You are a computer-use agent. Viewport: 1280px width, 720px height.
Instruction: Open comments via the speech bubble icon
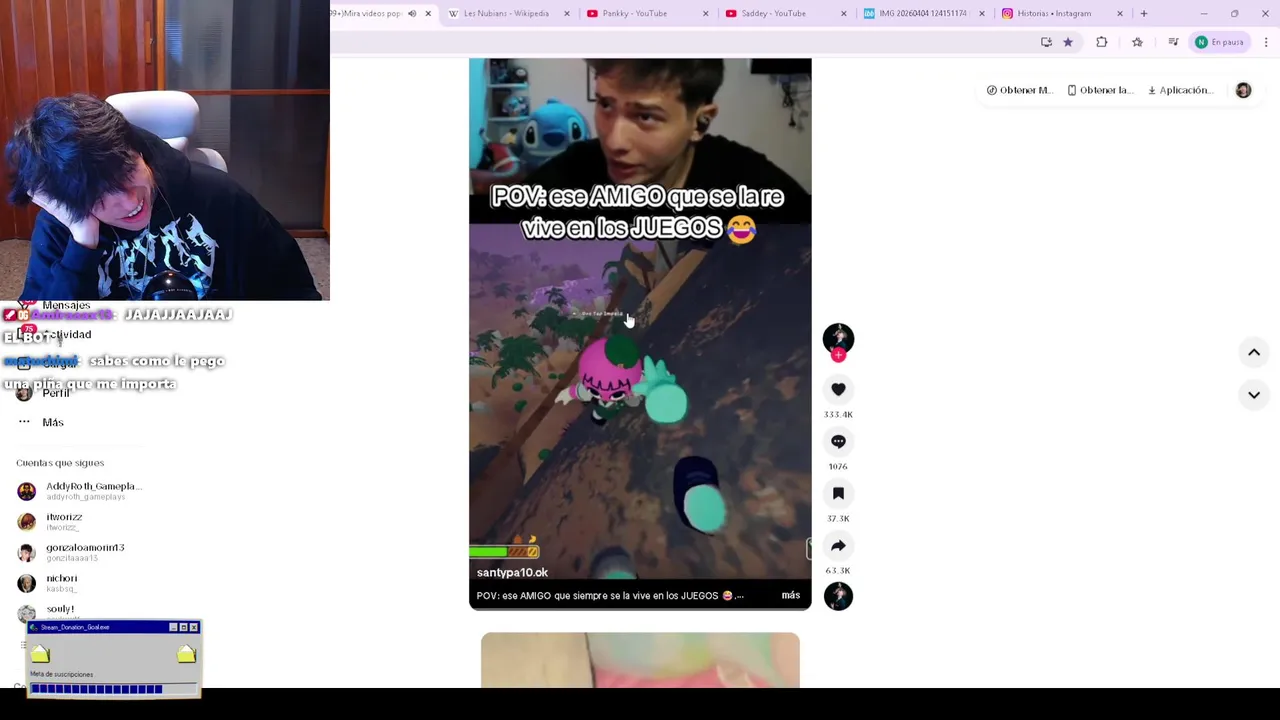tap(838, 441)
